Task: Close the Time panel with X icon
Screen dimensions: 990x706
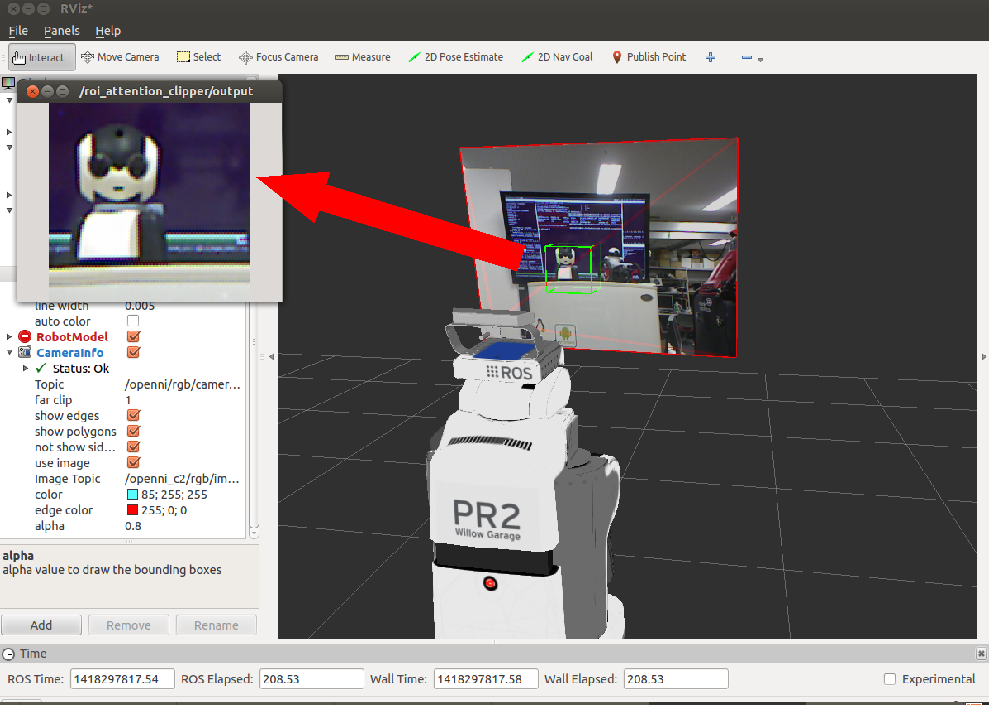Action: pyautogui.click(x=981, y=654)
